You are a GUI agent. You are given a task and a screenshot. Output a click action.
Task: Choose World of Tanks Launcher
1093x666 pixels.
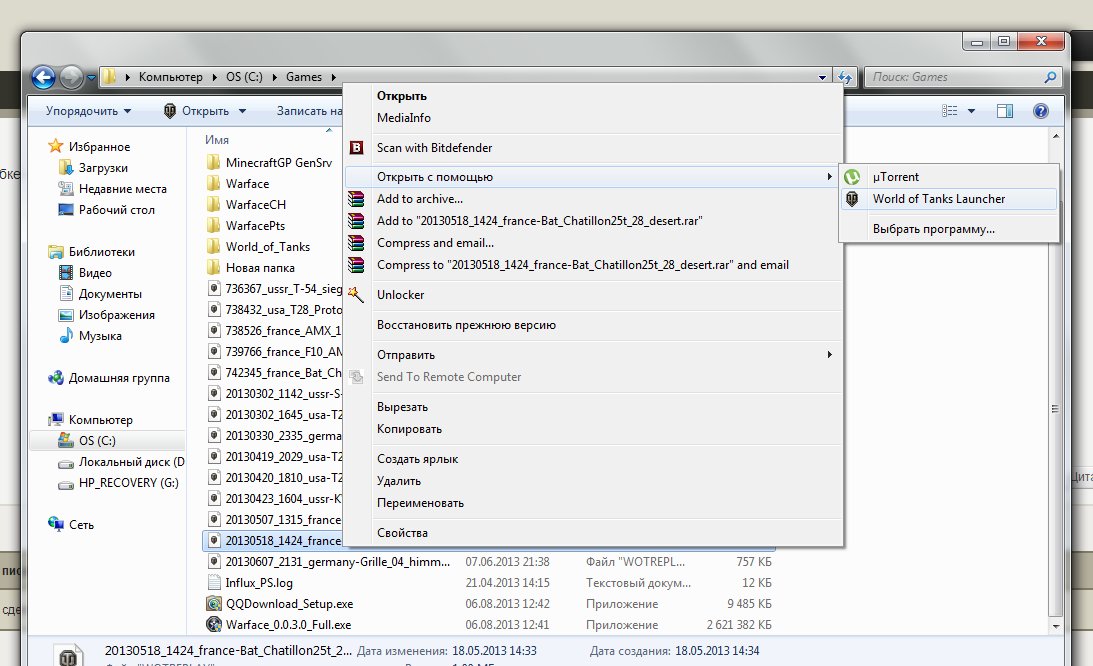[938, 199]
